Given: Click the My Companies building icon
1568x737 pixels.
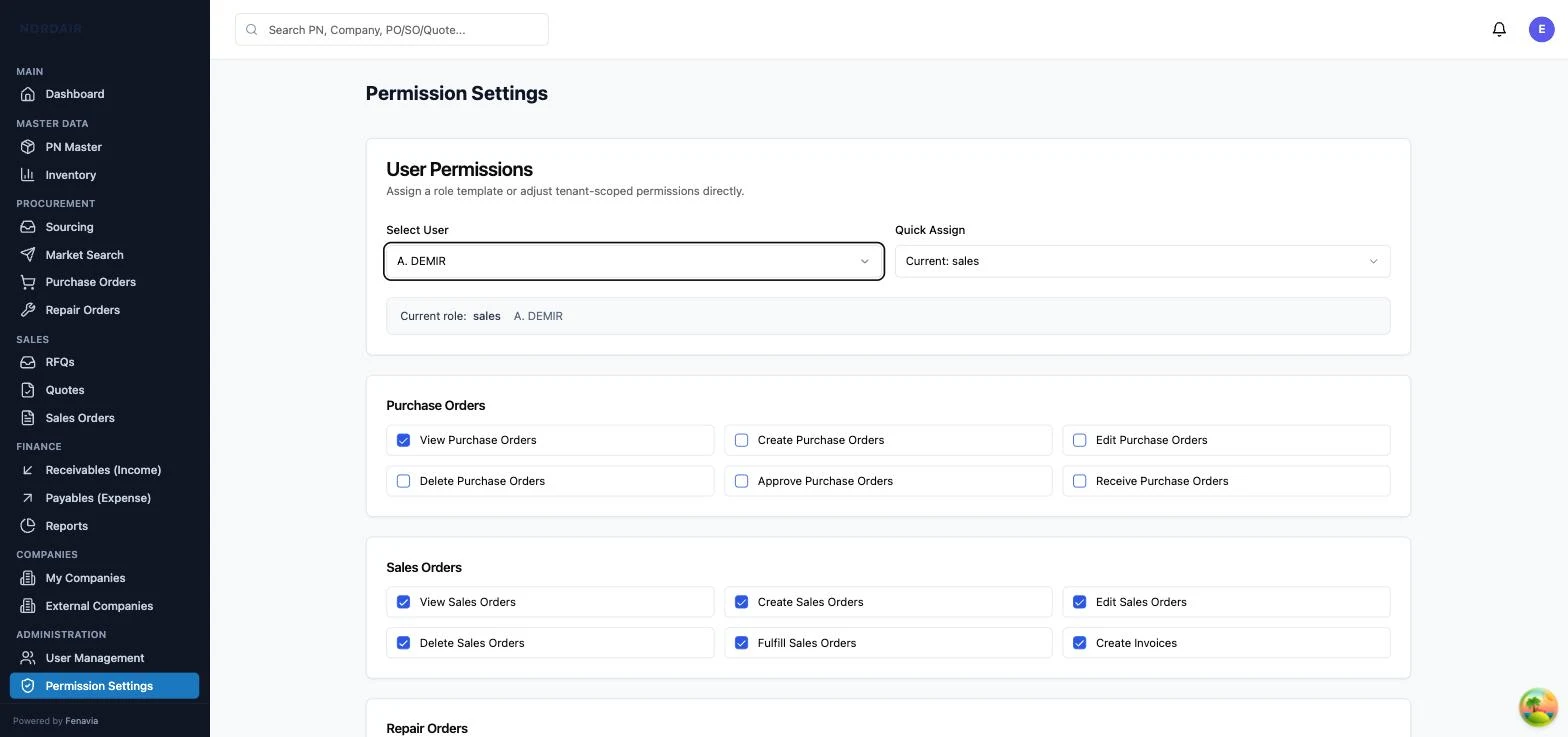Looking at the screenshot, I should tap(28, 578).
